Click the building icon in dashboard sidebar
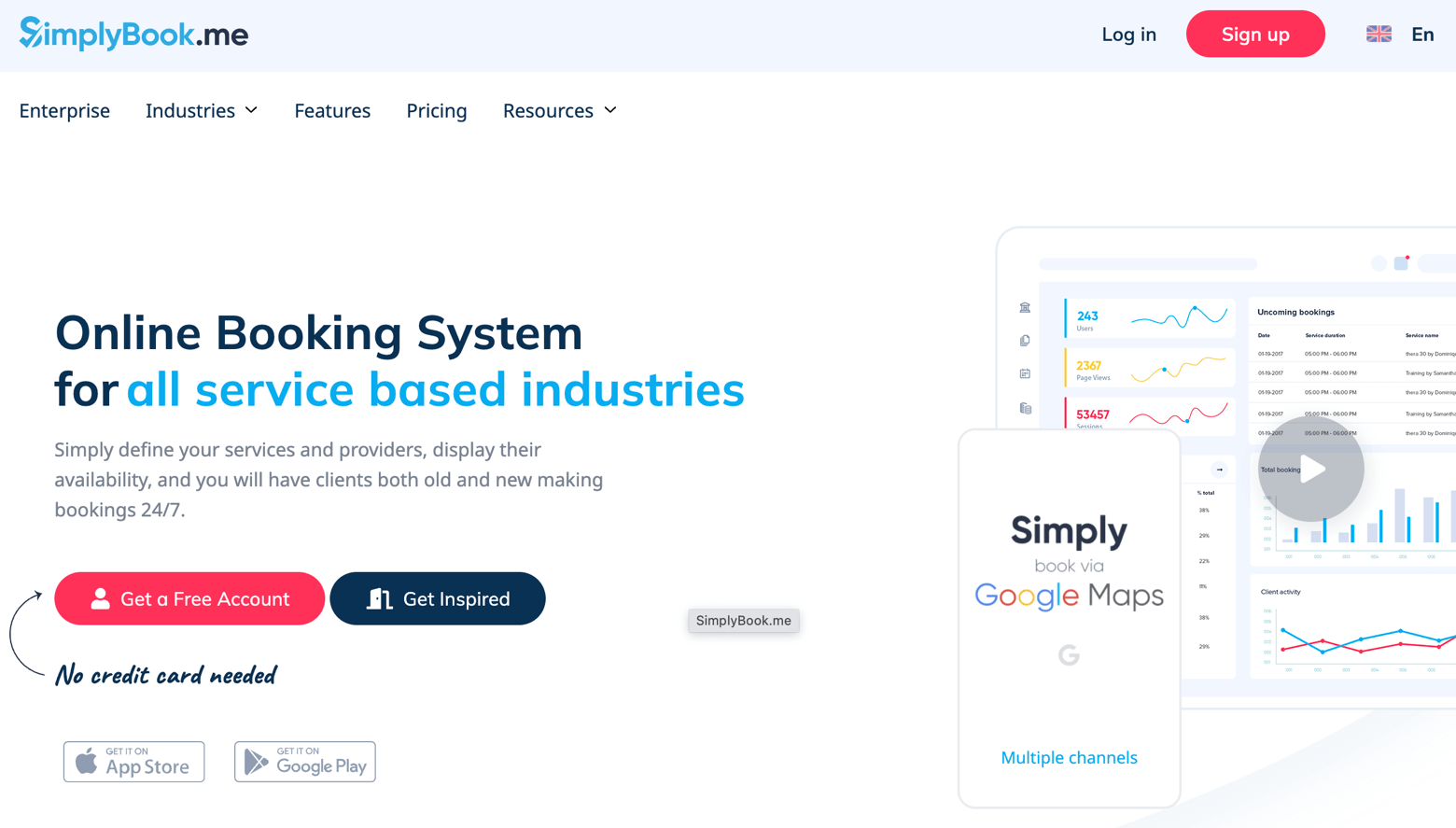 pyautogui.click(x=1025, y=307)
